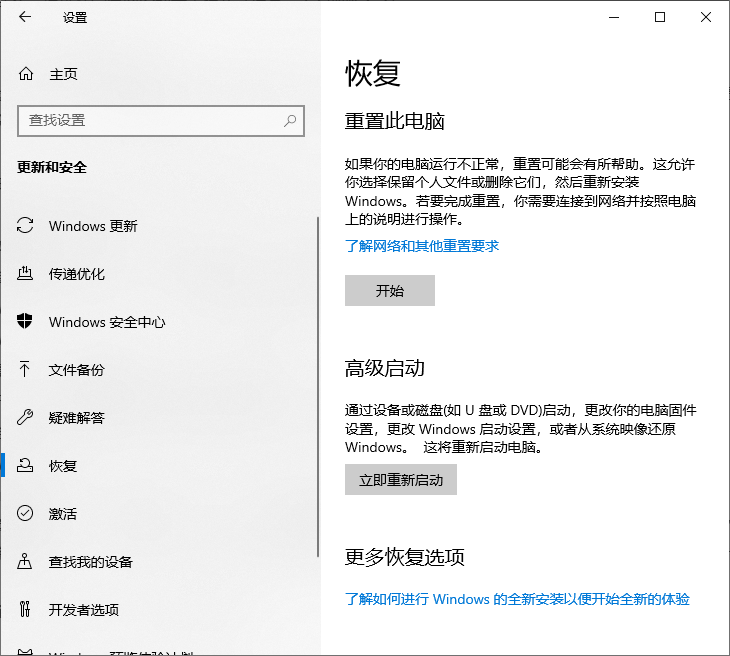The width and height of the screenshot is (730, 656).
Task: Click the back arrow icon
Action: tap(25, 17)
